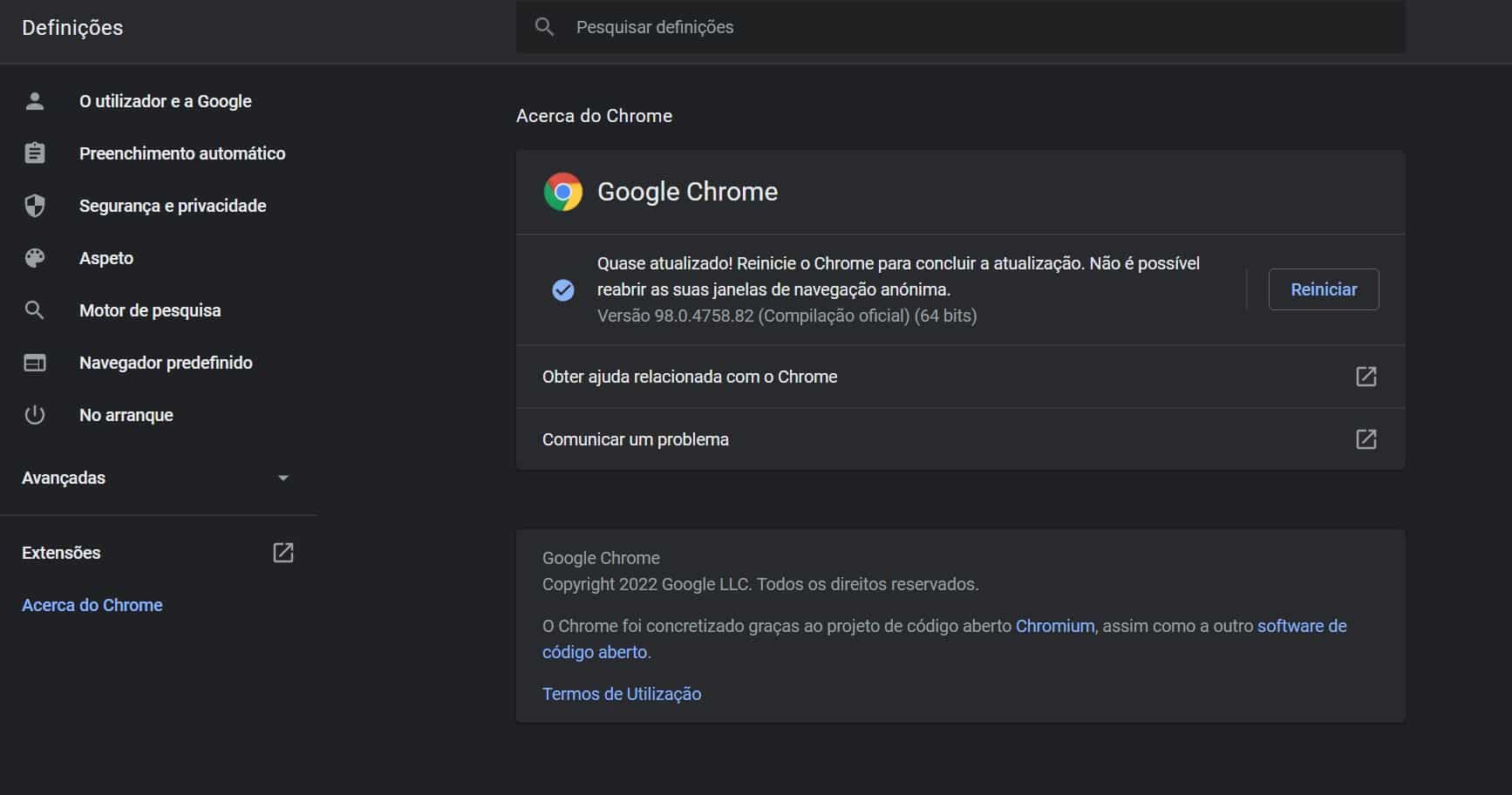Click the Google Chrome logo
Viewport: 1512px width, 795px height.
563,192
